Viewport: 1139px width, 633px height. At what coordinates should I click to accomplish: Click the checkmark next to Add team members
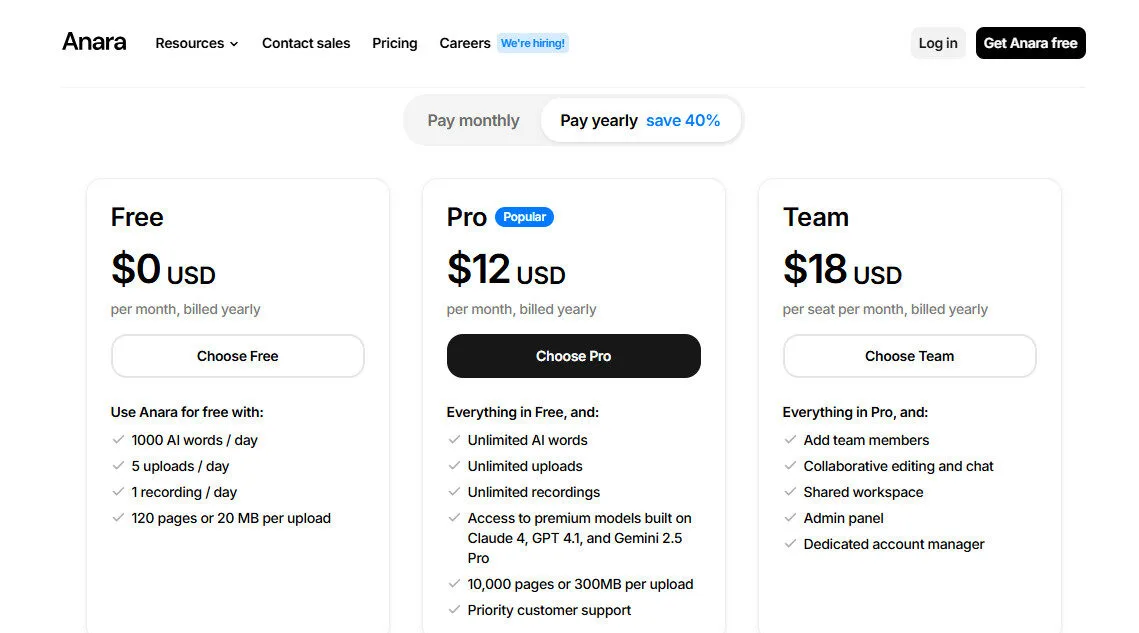click(789, 440)
